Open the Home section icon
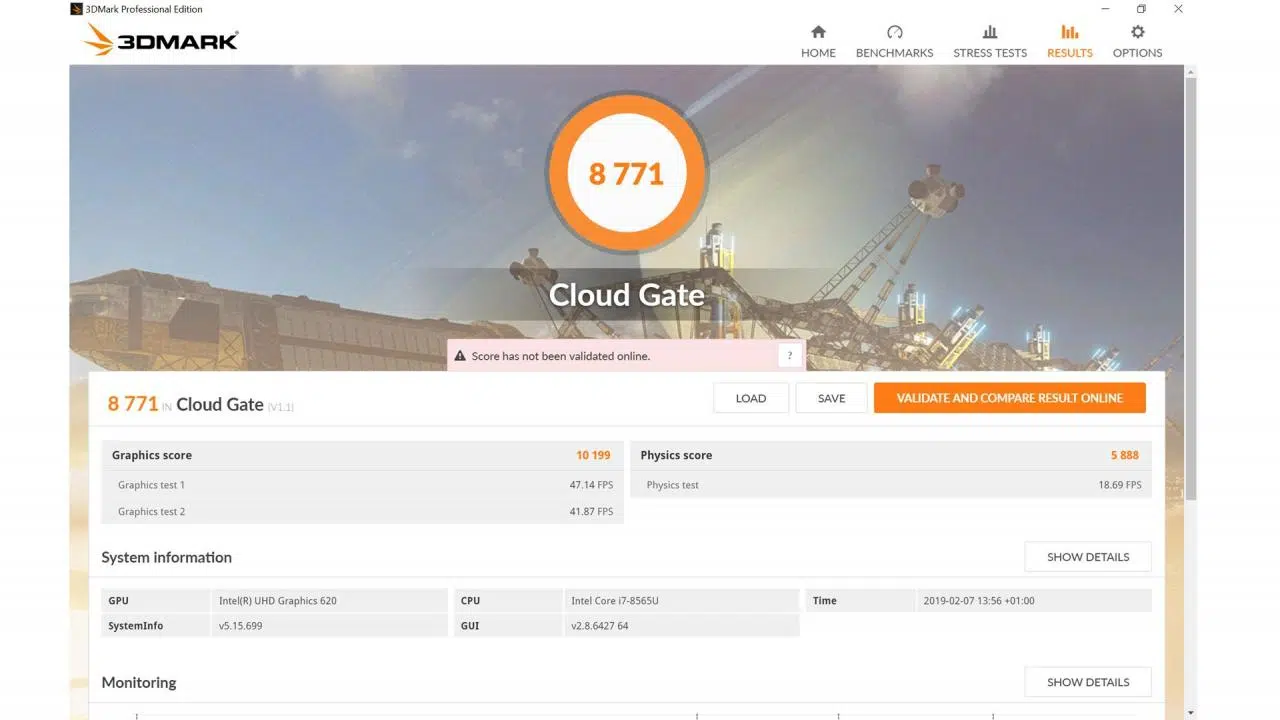This screenshot has height=720, width=1280. pos(818,32)
